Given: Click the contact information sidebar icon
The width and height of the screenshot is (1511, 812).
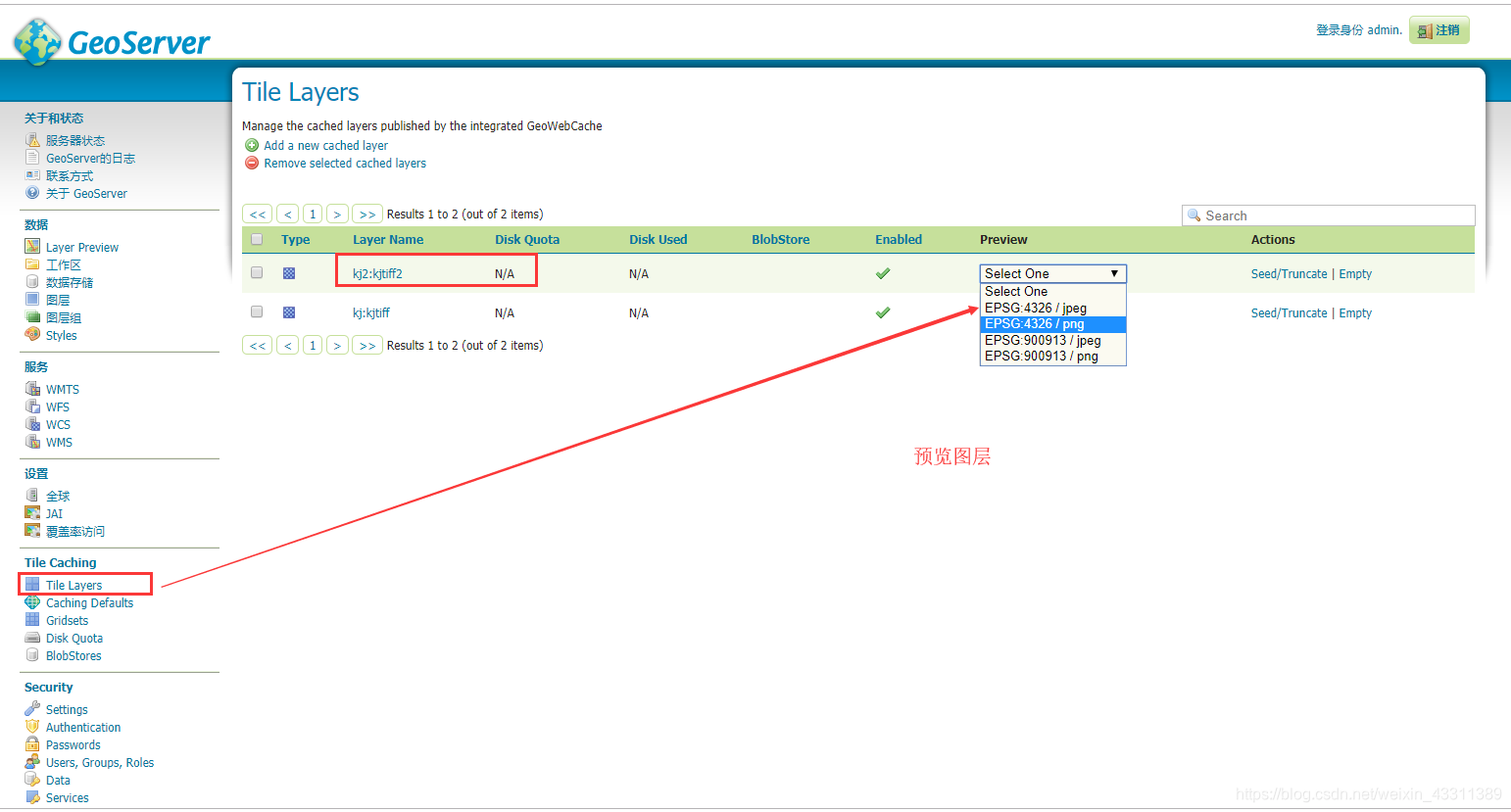Looking at the screenshot, I should click(x=32, y=175).
